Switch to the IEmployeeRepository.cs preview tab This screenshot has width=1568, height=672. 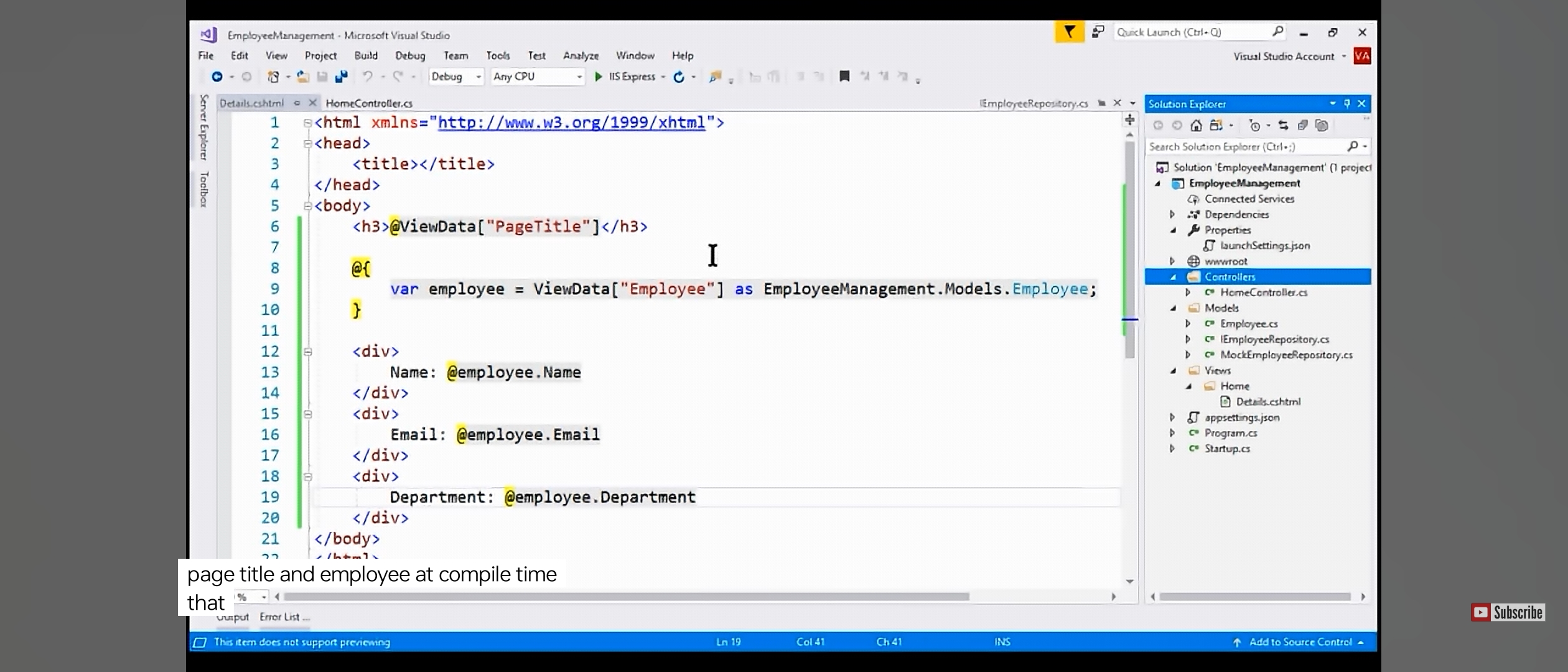point(1034,103)
